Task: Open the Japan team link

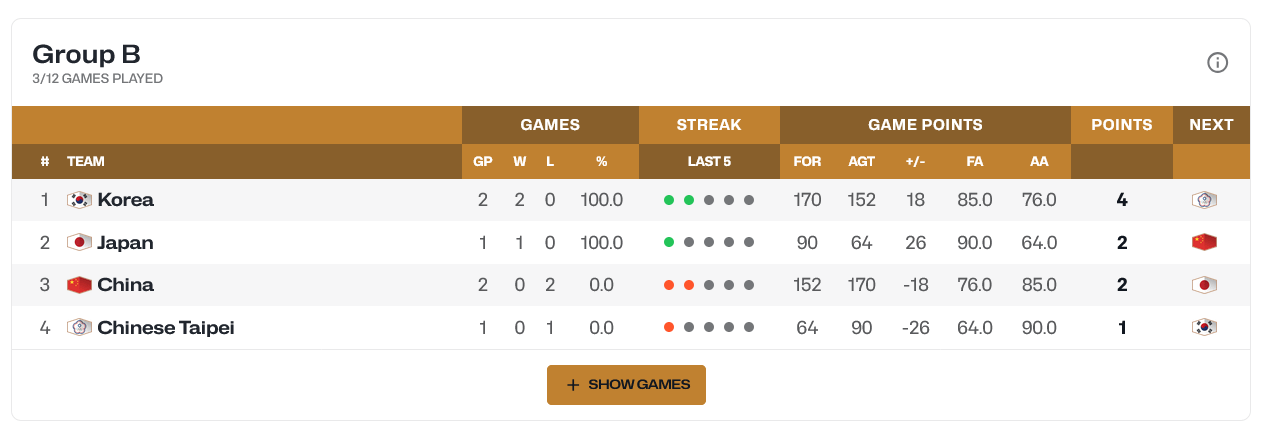Action: 125,243
